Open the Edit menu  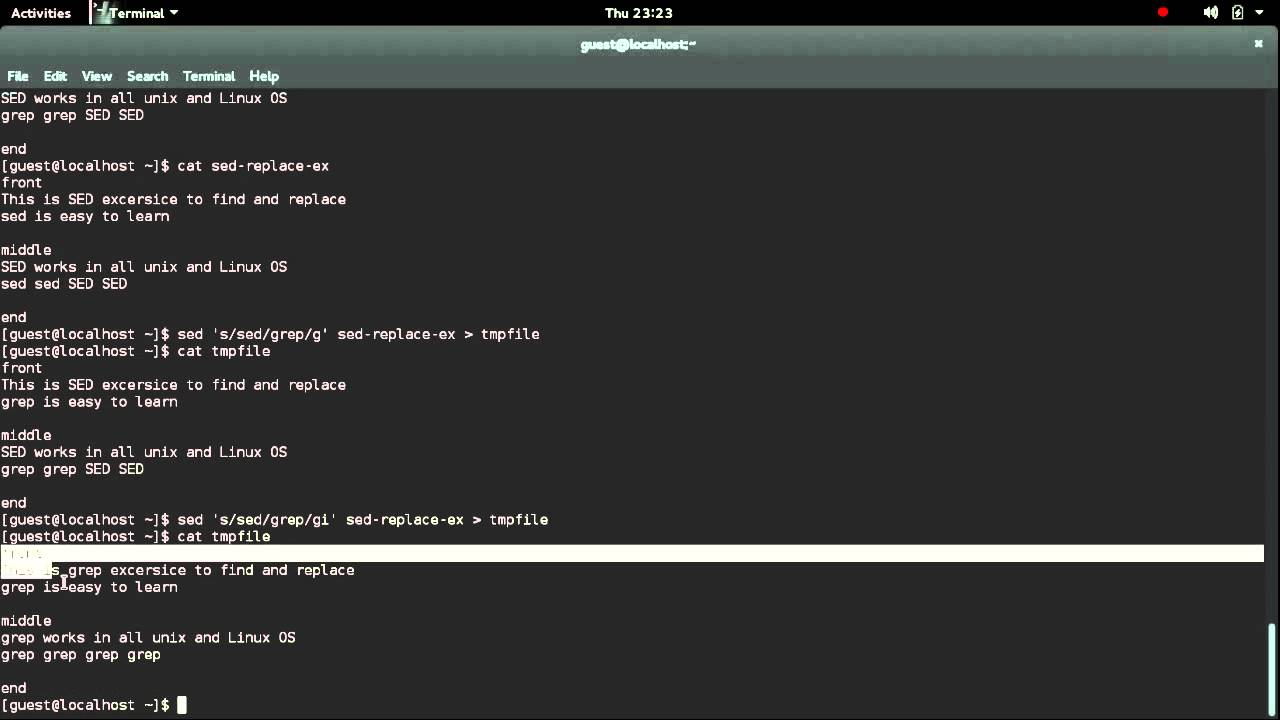tap(55, 76)
